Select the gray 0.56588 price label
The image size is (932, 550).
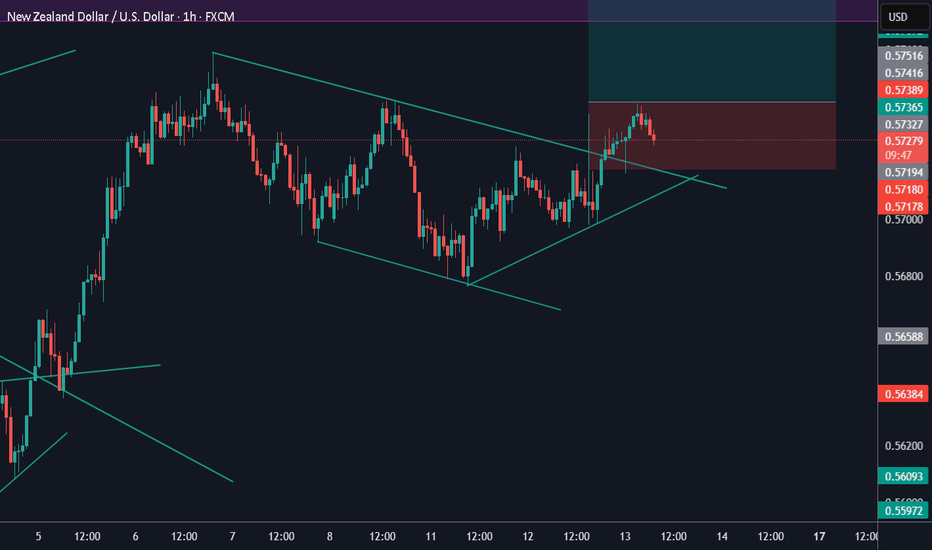click(903, 337)
